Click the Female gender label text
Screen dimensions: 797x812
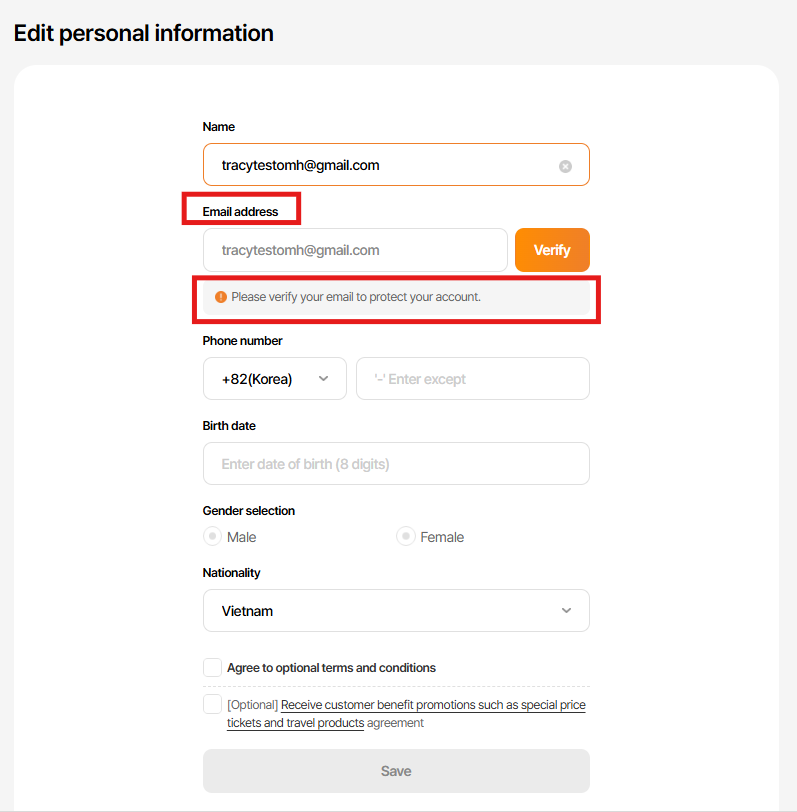point(442,537)
